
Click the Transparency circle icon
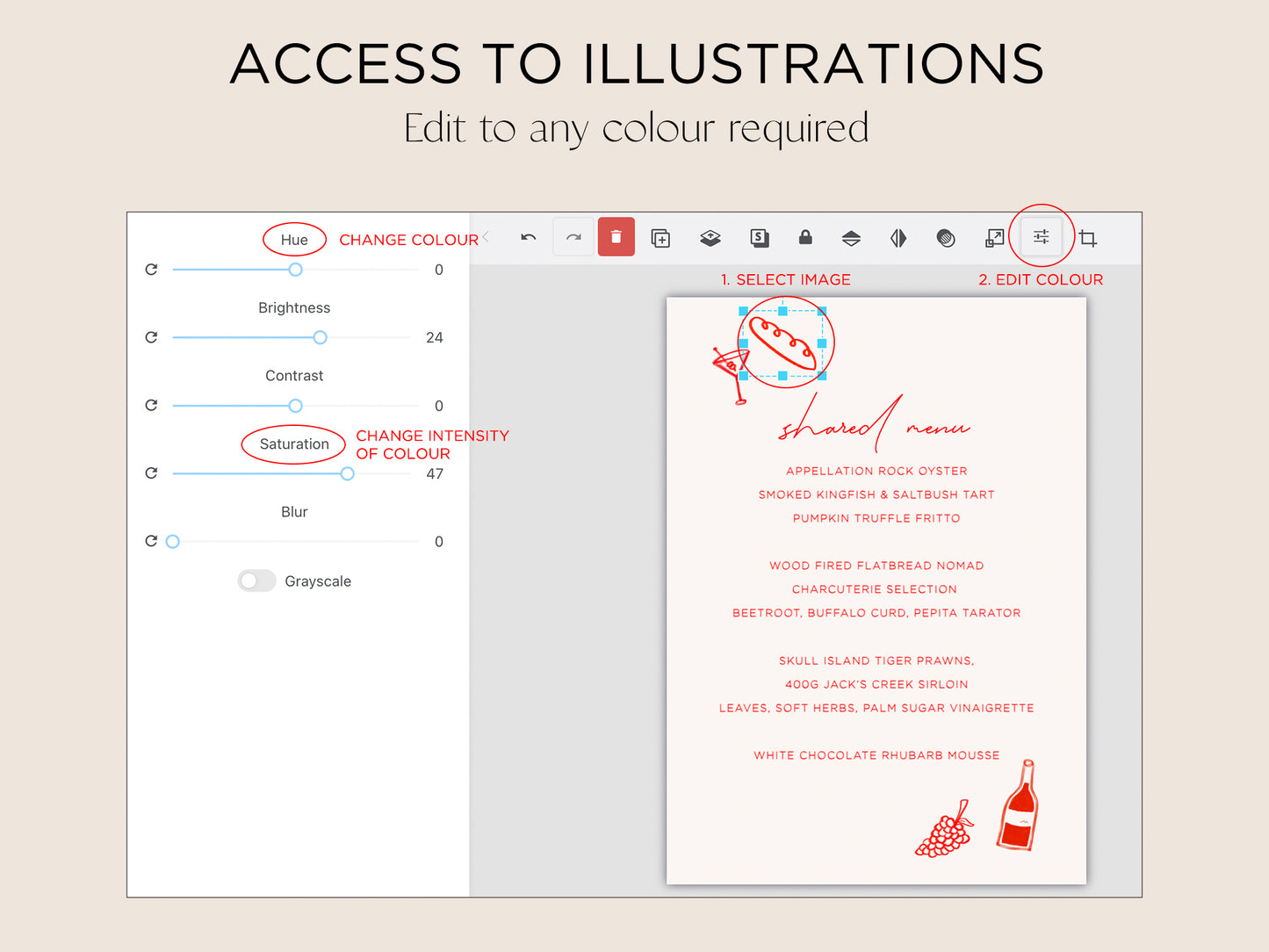pyautogui.click(x=946, y=237)
